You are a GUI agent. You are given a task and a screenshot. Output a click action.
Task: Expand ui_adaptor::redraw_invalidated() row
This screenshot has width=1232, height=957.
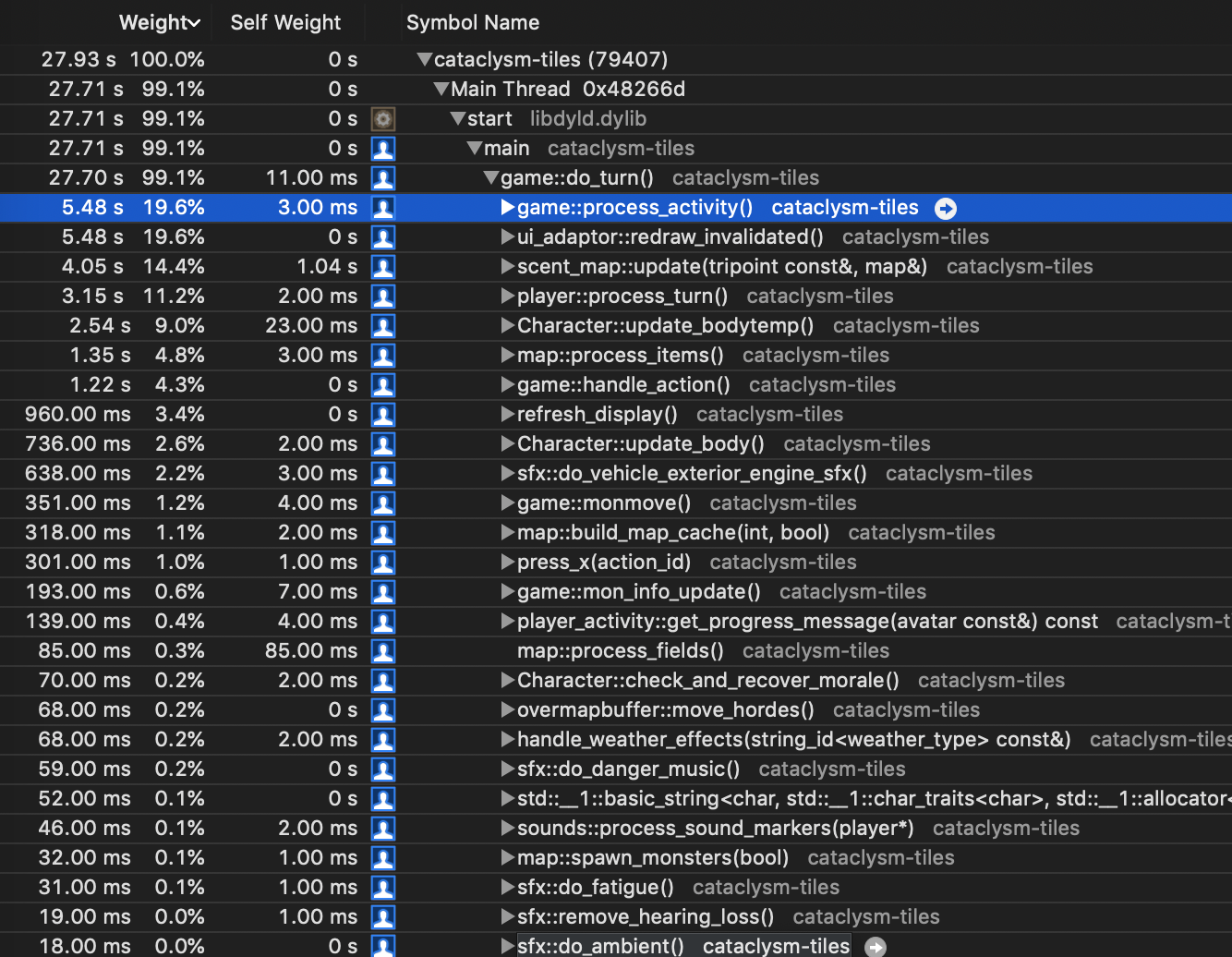coord(507,237)
